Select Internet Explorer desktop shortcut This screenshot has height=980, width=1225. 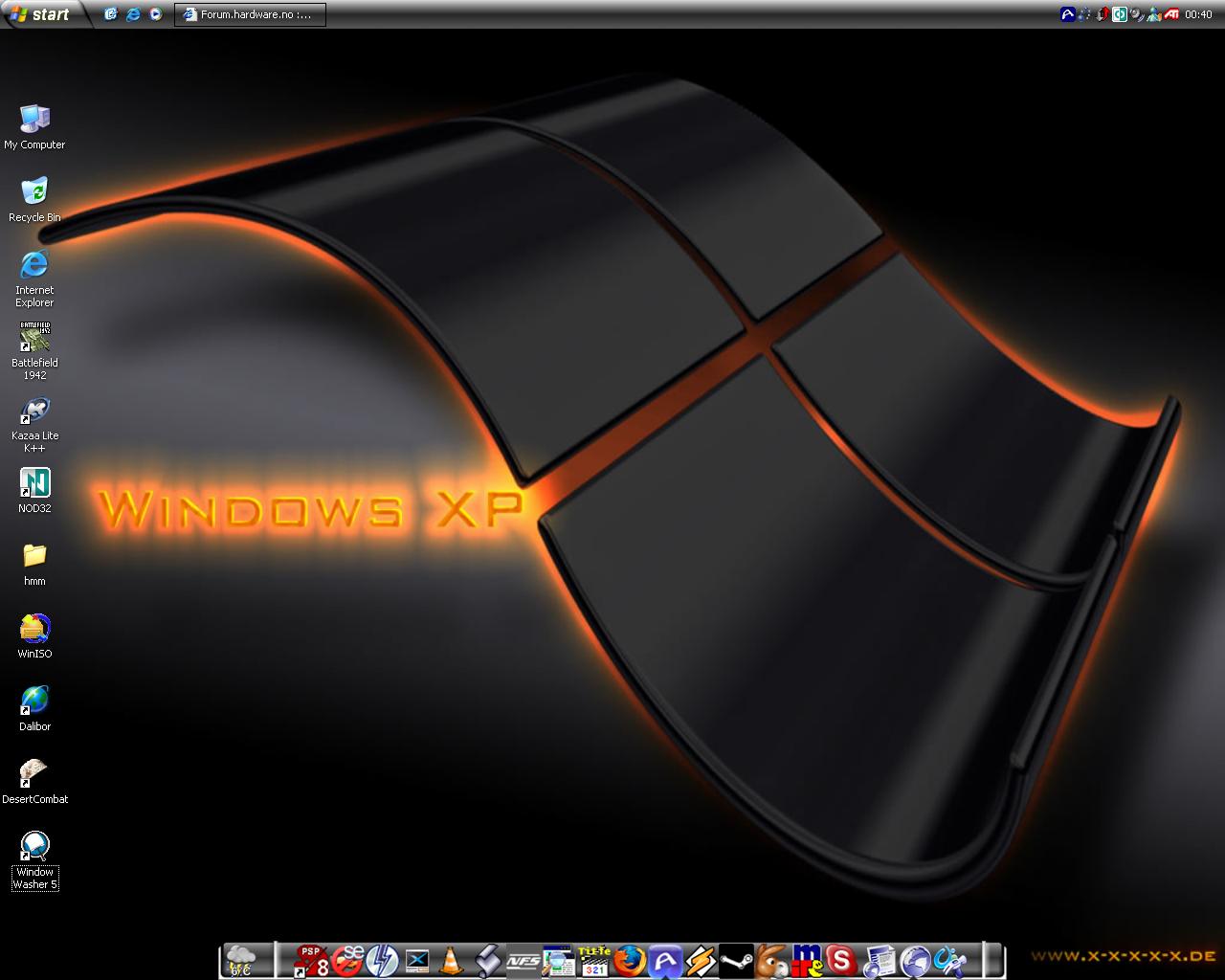34,278
